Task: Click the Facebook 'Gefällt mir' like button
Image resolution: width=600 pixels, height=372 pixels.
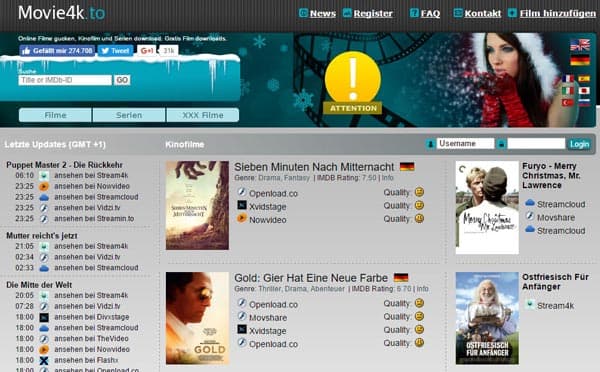Action: [57, 51]
